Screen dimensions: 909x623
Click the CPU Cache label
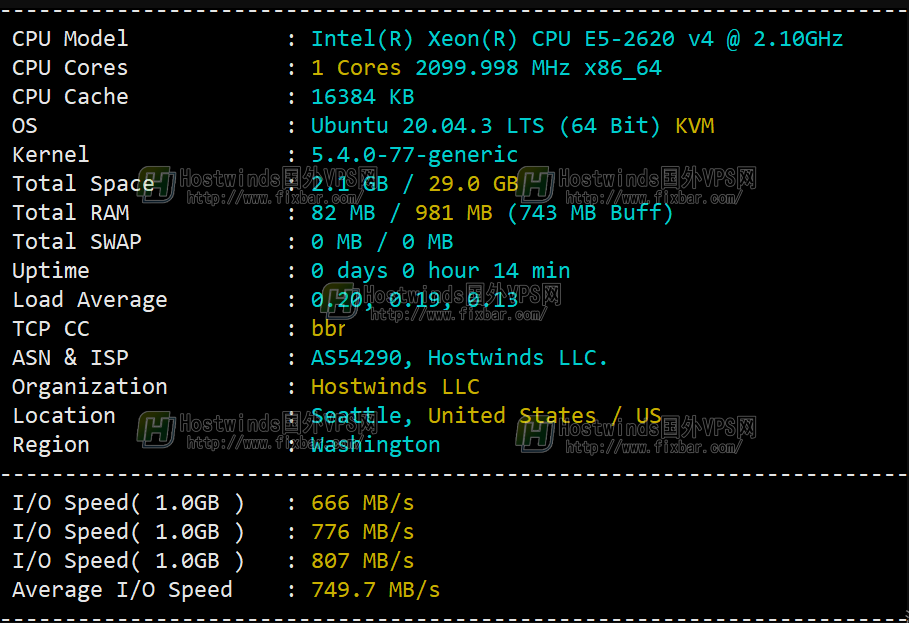click(x=70, y=97)
